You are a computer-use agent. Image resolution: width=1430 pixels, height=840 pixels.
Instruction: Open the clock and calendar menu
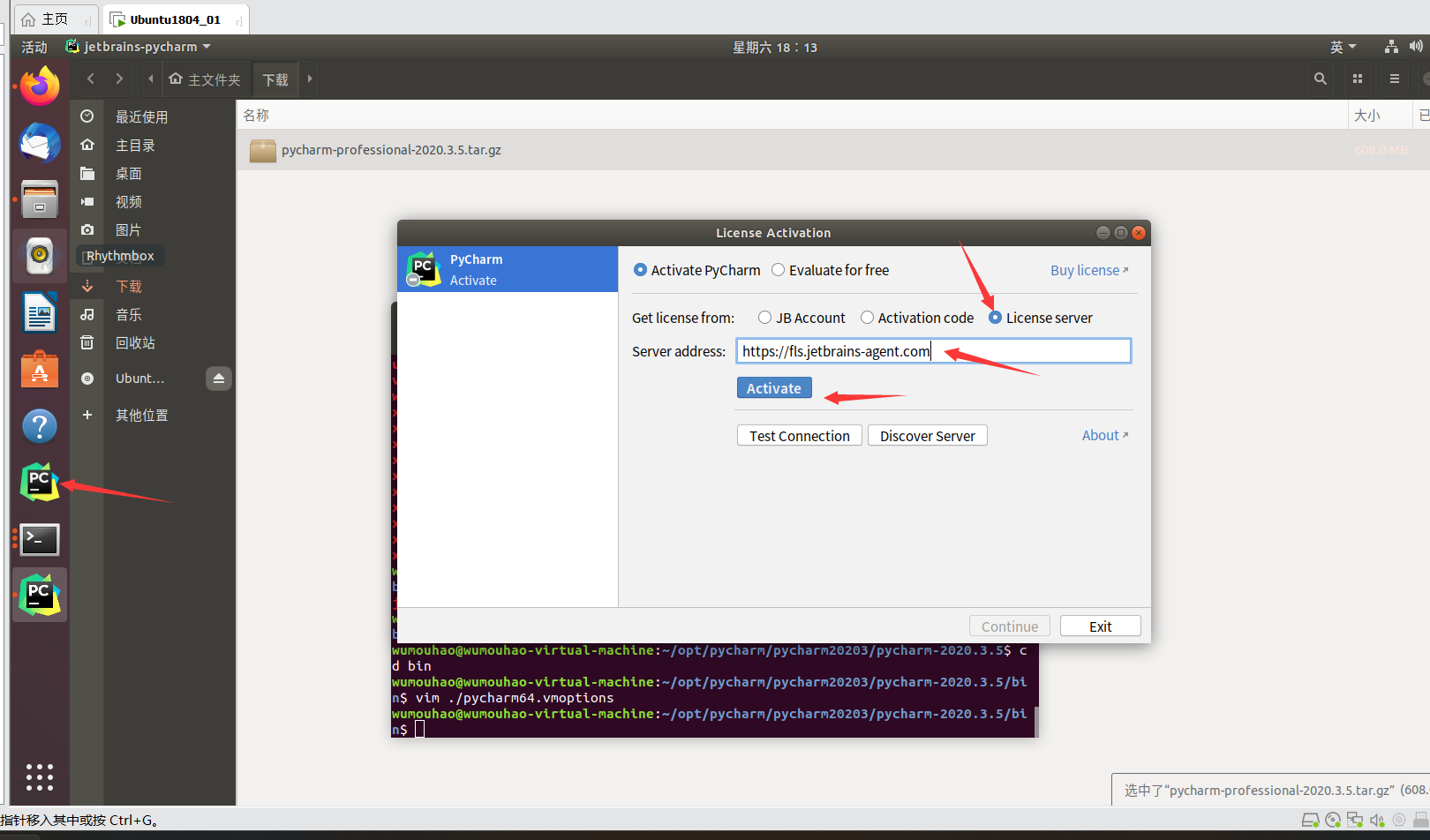[775, 48]
